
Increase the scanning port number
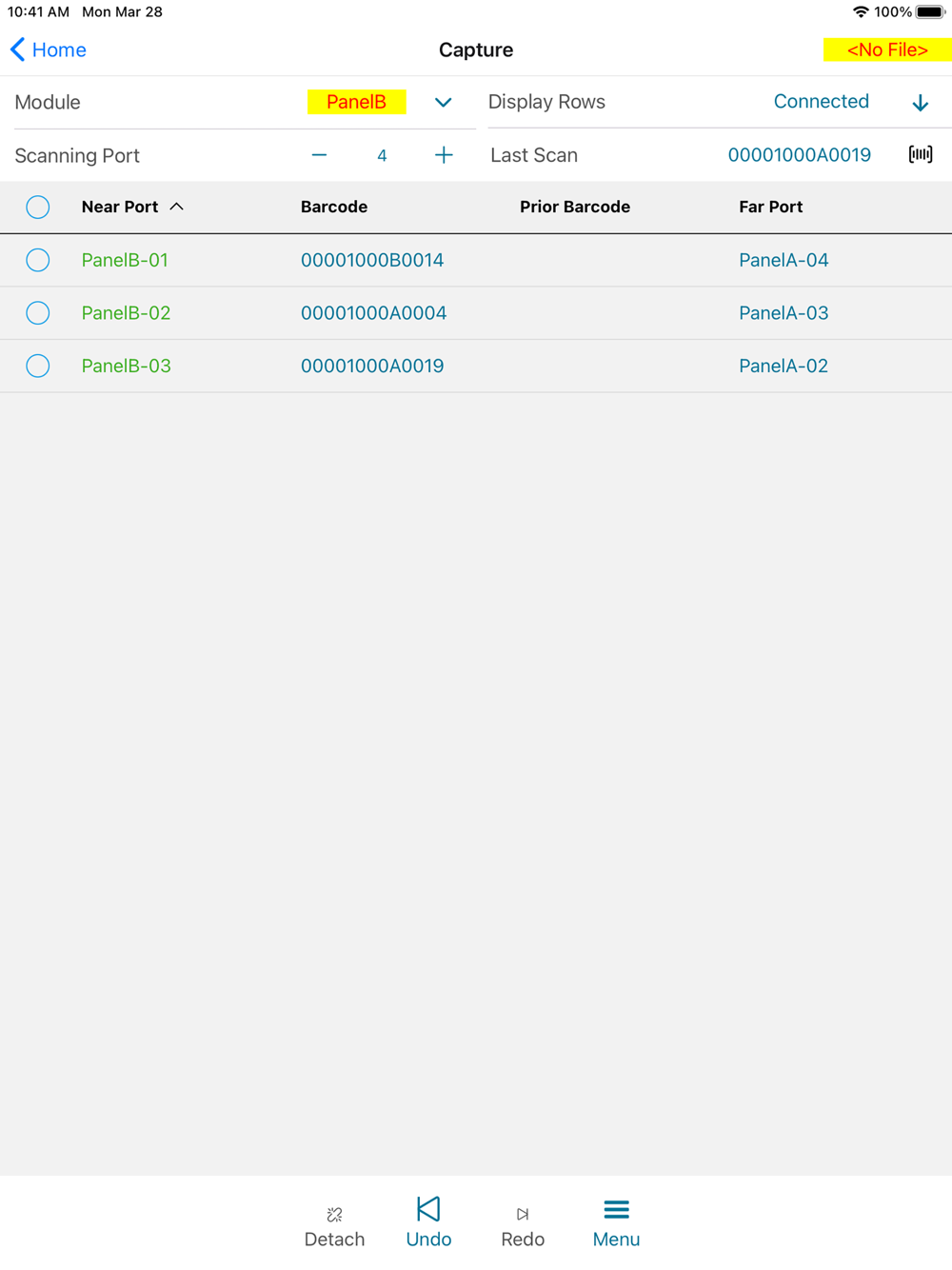click(x=444, y=155)
